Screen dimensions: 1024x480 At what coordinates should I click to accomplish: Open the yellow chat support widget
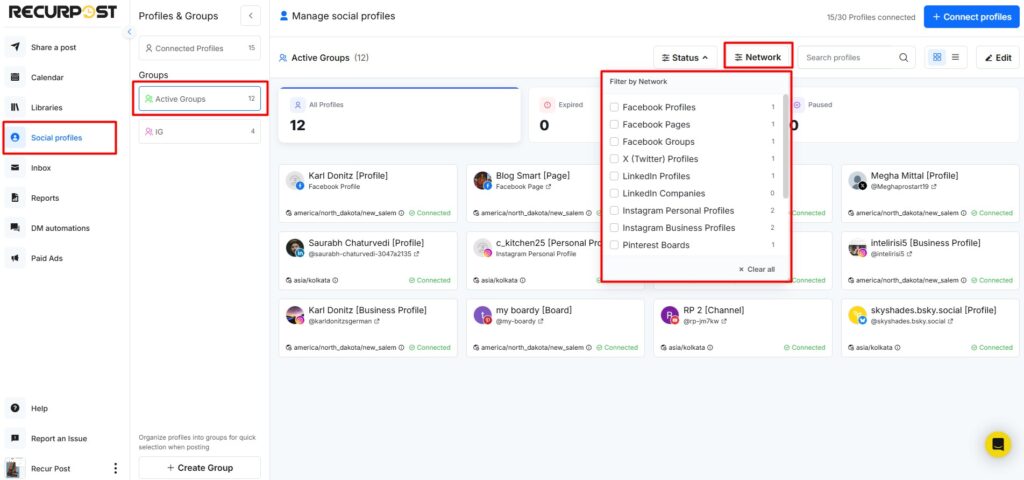click(x=997, y=444)
